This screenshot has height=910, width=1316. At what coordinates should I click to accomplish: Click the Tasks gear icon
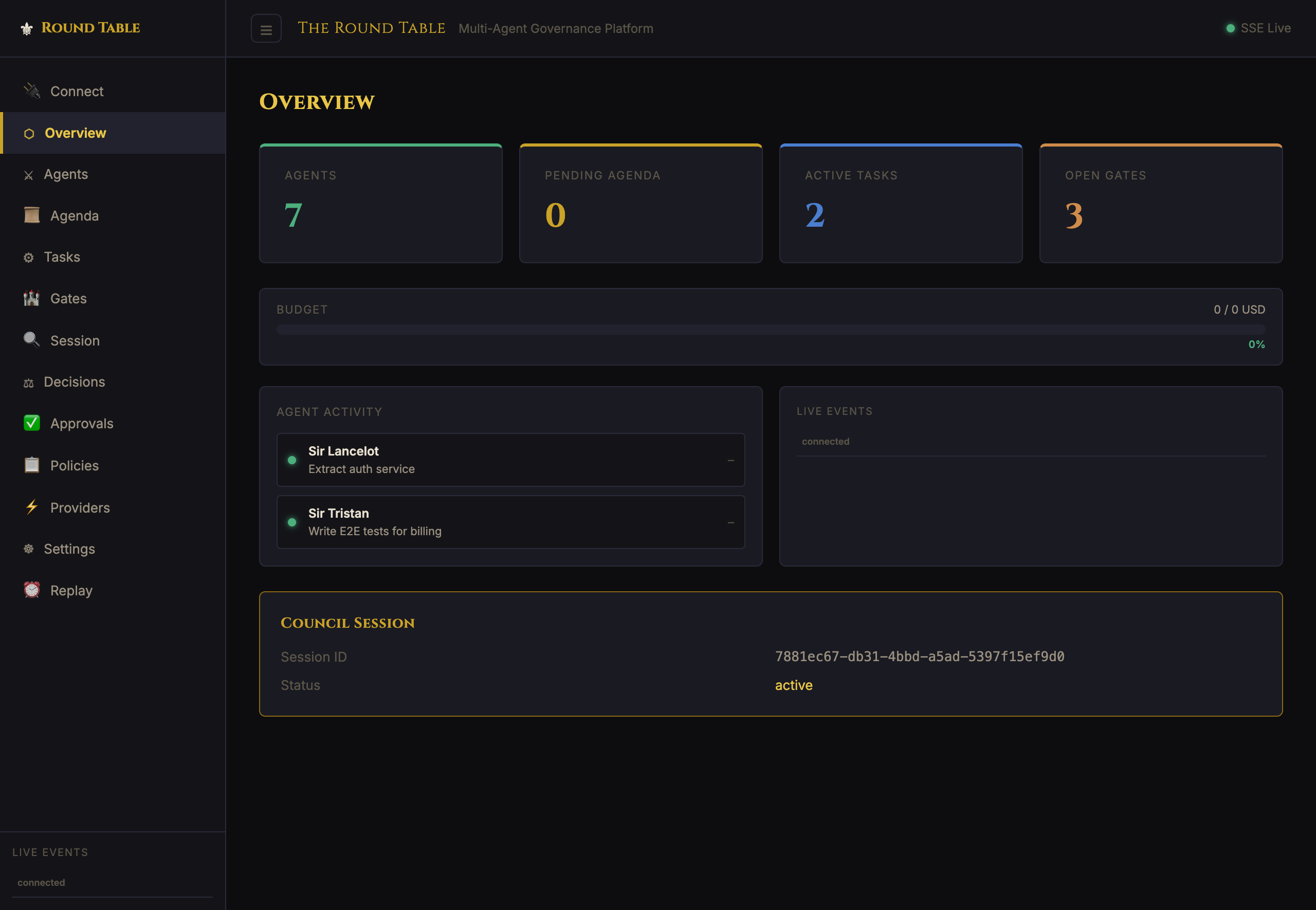(28, 258)
